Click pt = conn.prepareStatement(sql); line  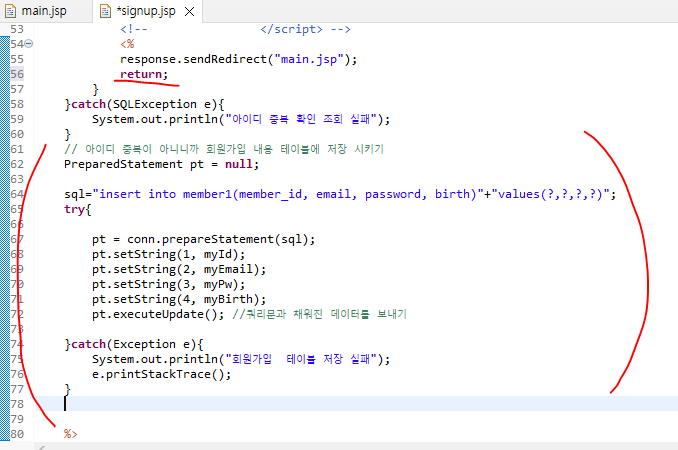coord(203,239)
